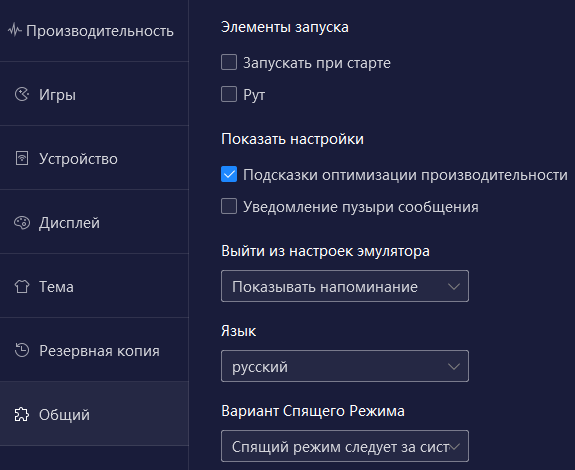Image resolution: width=575 pixels, height=470 pixels.
Task: Click the palette icon next to Дисплей
Action: pos(22,223)
